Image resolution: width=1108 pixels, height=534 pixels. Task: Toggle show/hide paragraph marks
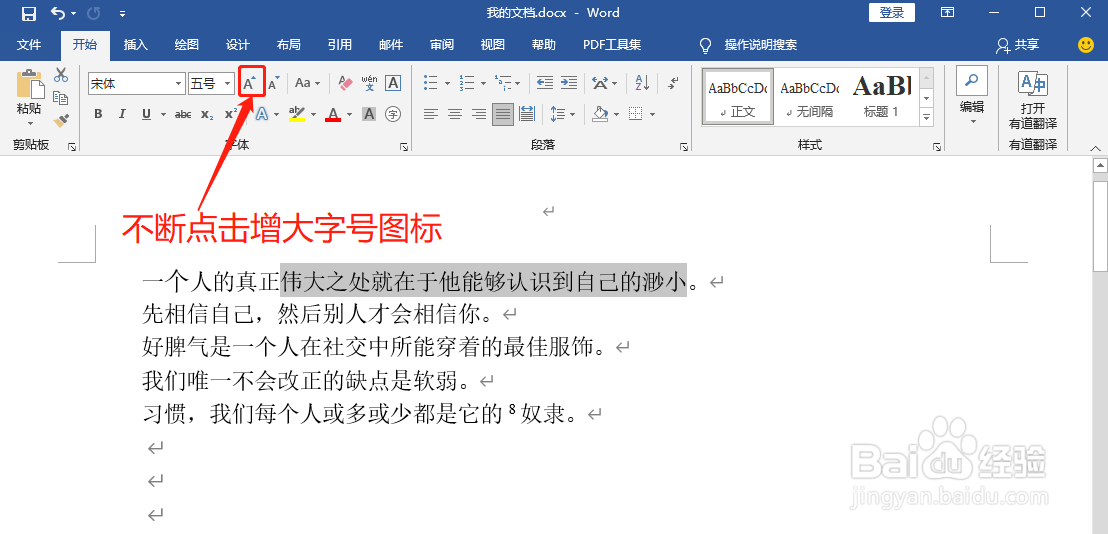[673, 83]
